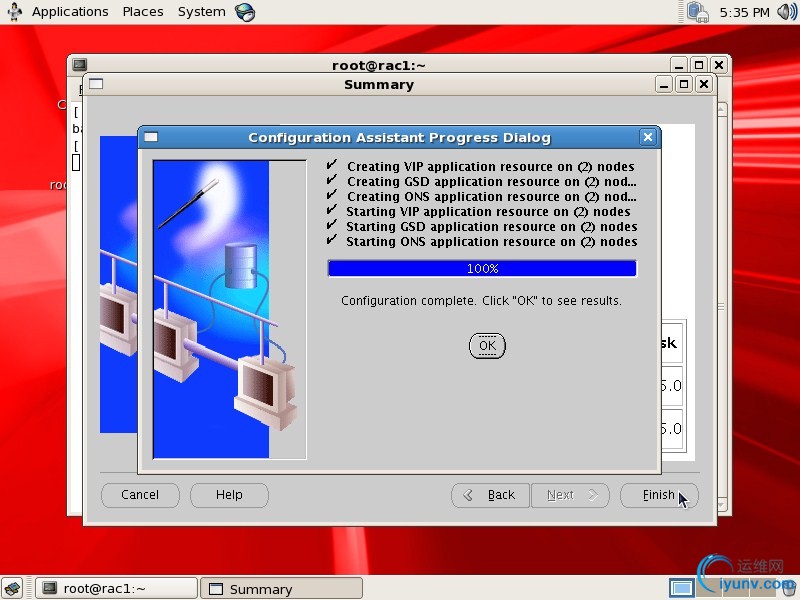The height and width of the screenshot is (600, 800).
Task: Click the Back button in Summary window
Action: [x=490, y=495]
